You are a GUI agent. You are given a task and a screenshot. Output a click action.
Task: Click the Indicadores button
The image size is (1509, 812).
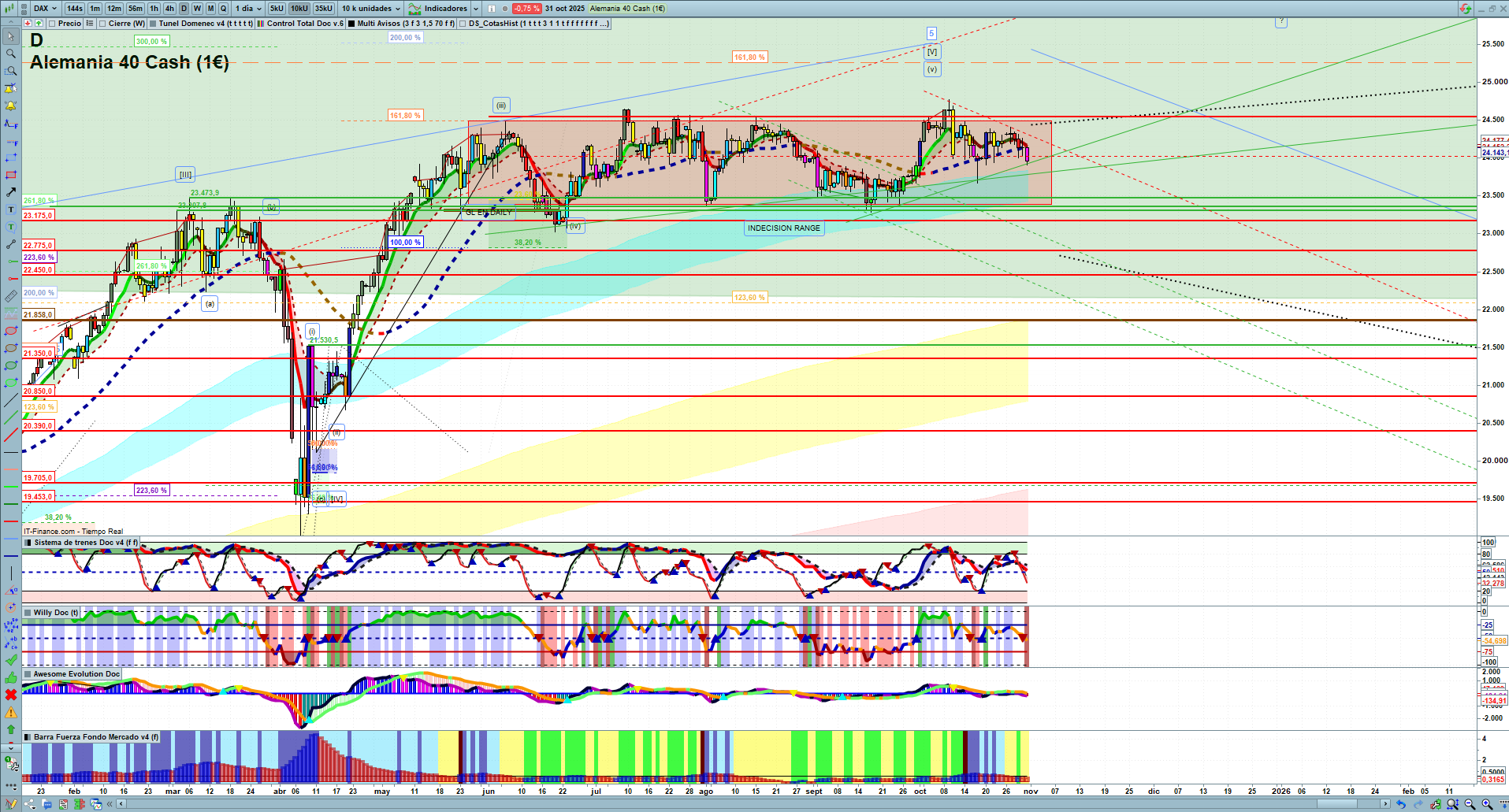coord(445,9)
